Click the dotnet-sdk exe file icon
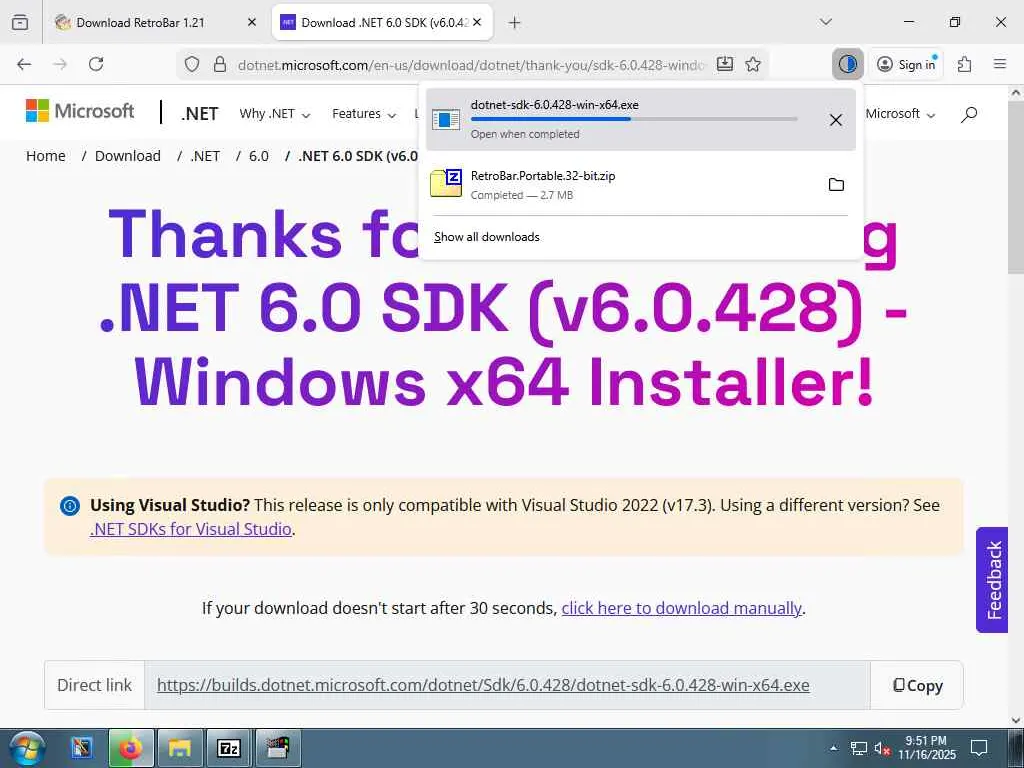This screenshot has height=768, width=1024. [x=446, y=120]
